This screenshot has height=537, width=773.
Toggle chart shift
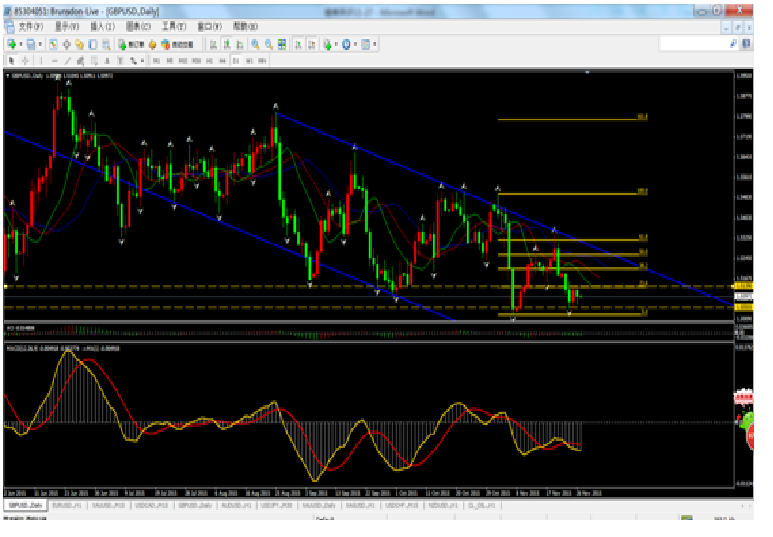pyautogui.click(x=312, y=44)
